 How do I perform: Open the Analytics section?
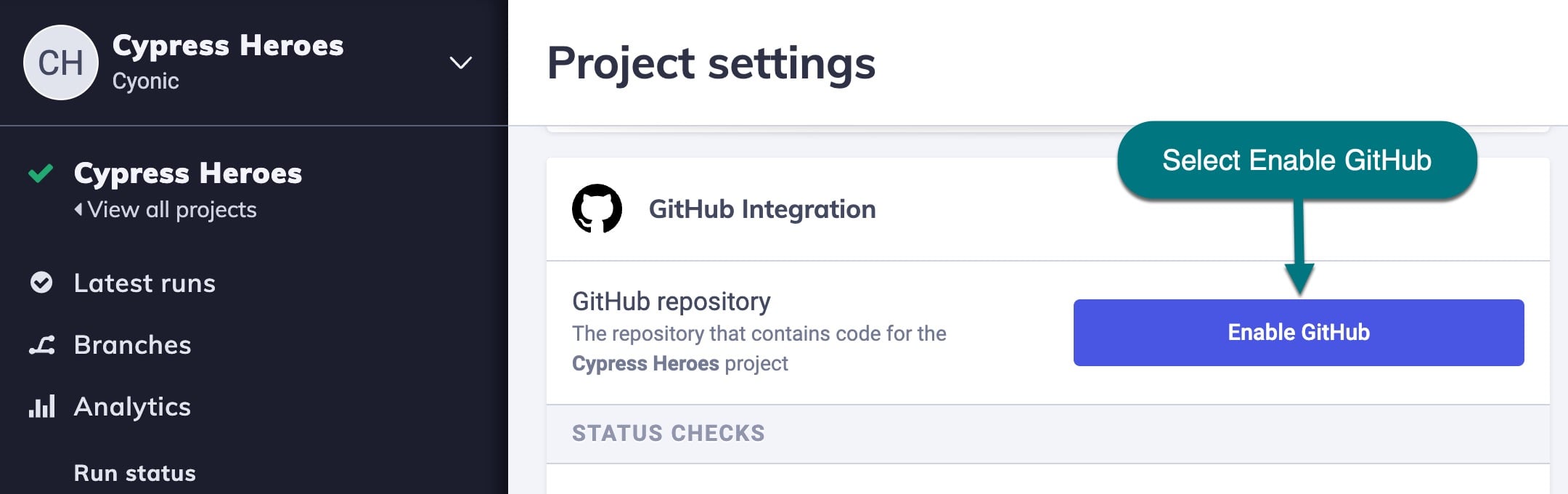(x=132, y=407)
